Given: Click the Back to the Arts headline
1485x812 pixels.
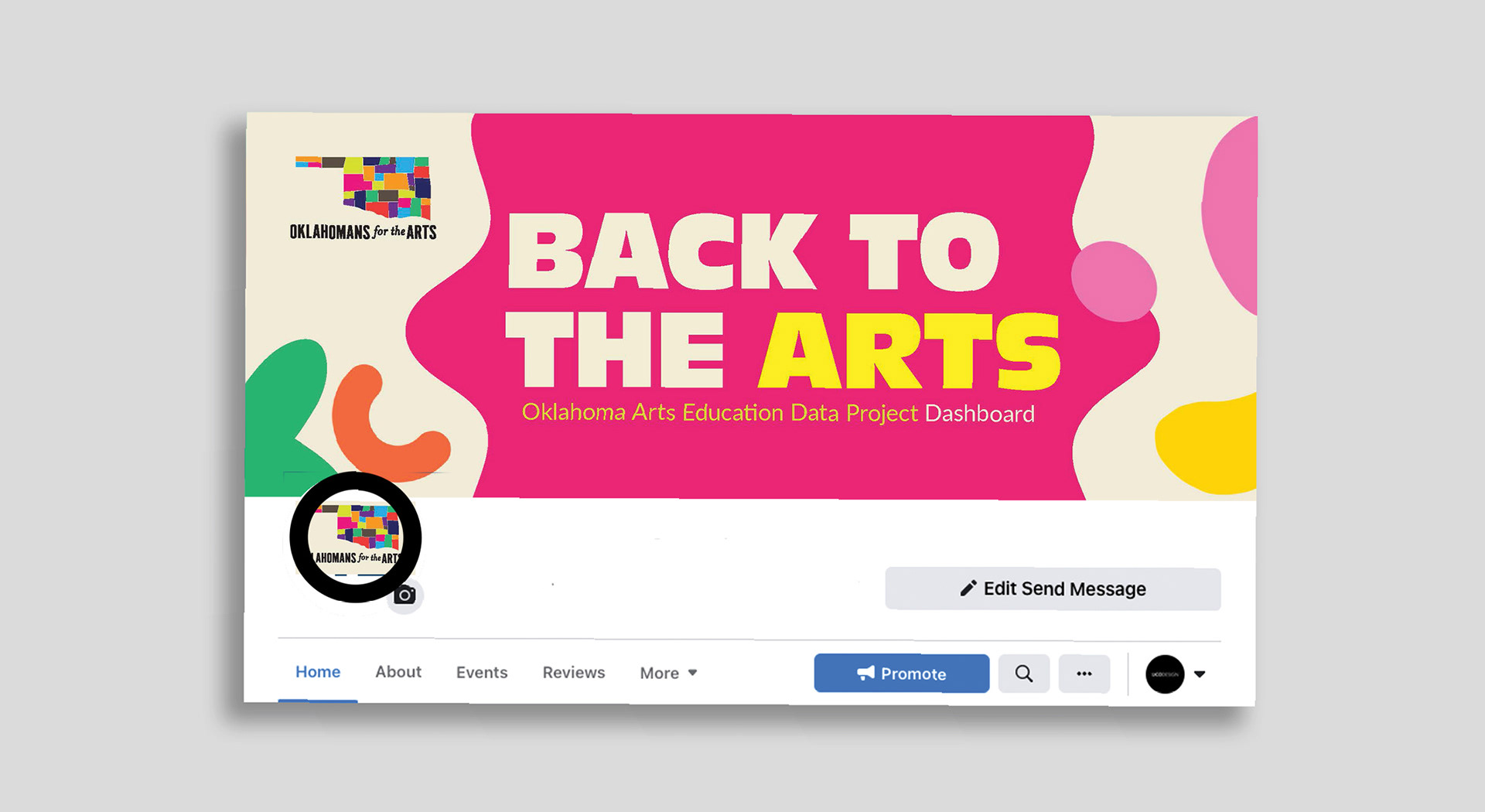Looking at the screenshot, I should (x=783, y=301).
